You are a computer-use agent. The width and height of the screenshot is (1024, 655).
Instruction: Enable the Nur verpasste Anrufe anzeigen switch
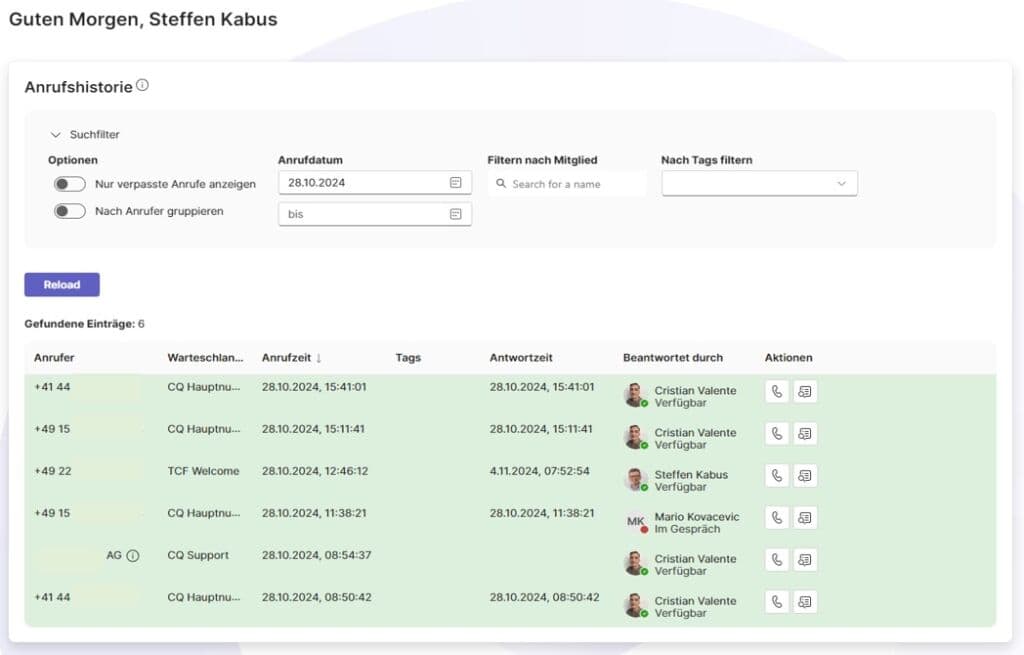click(x=70, y=184)
